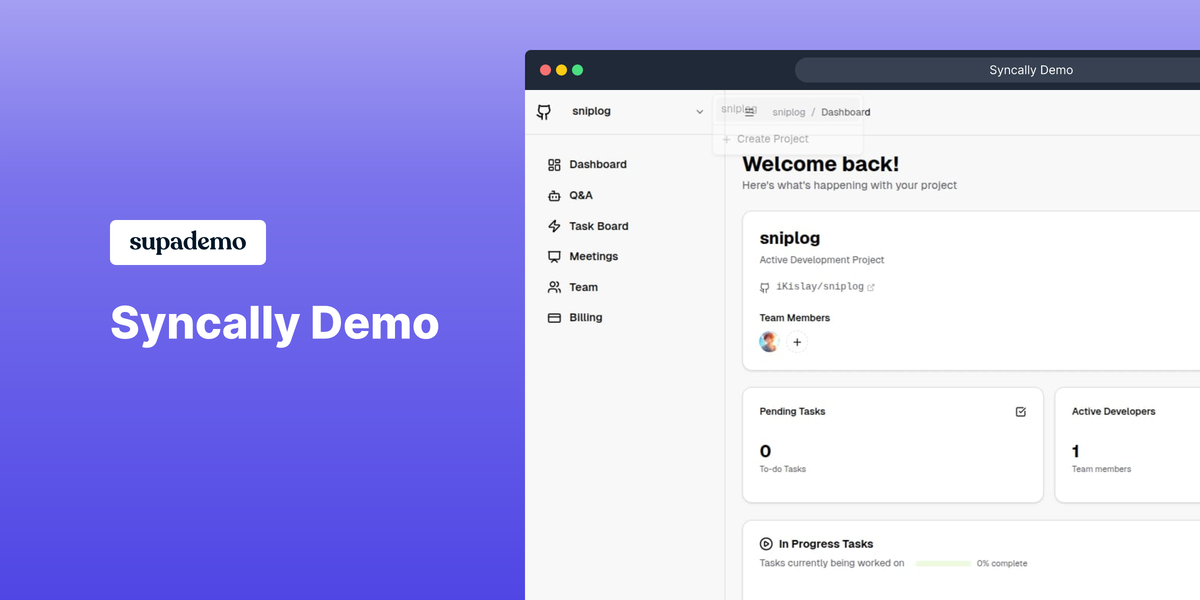This screenshot has height=600, width=1200.
Task: Click the Active Developers heading
Action: tap(1114, 412)
